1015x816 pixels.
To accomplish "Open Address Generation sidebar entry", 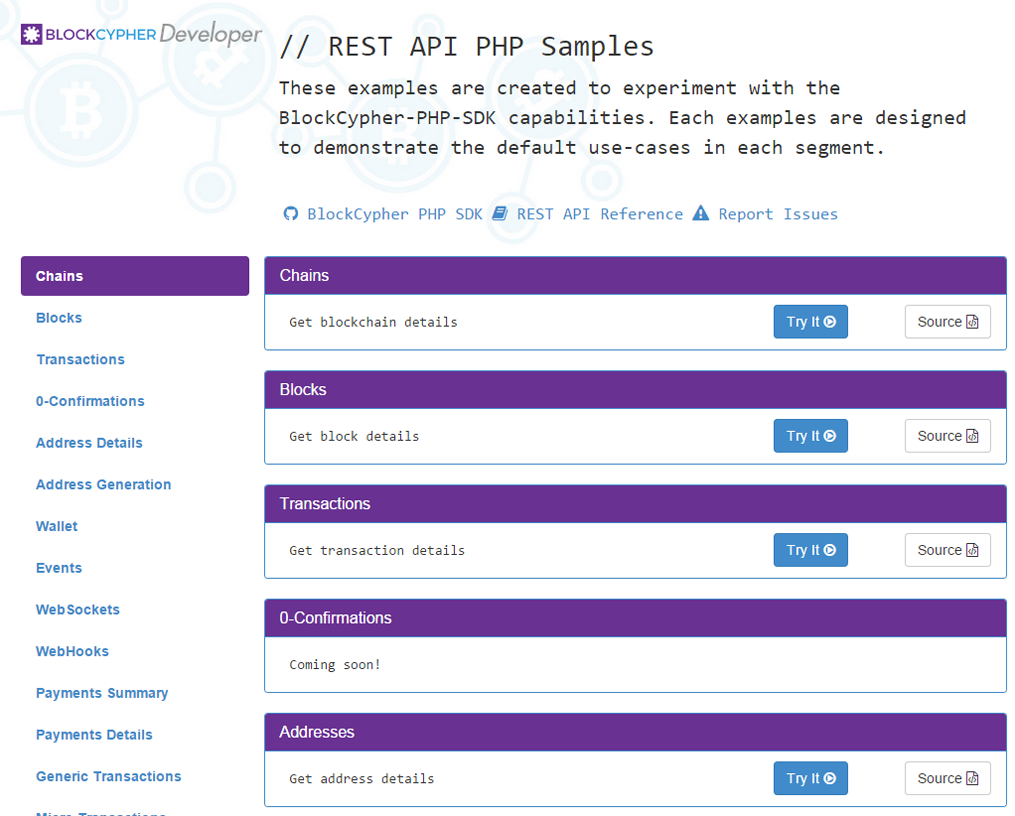I will (x=103, y=485).
